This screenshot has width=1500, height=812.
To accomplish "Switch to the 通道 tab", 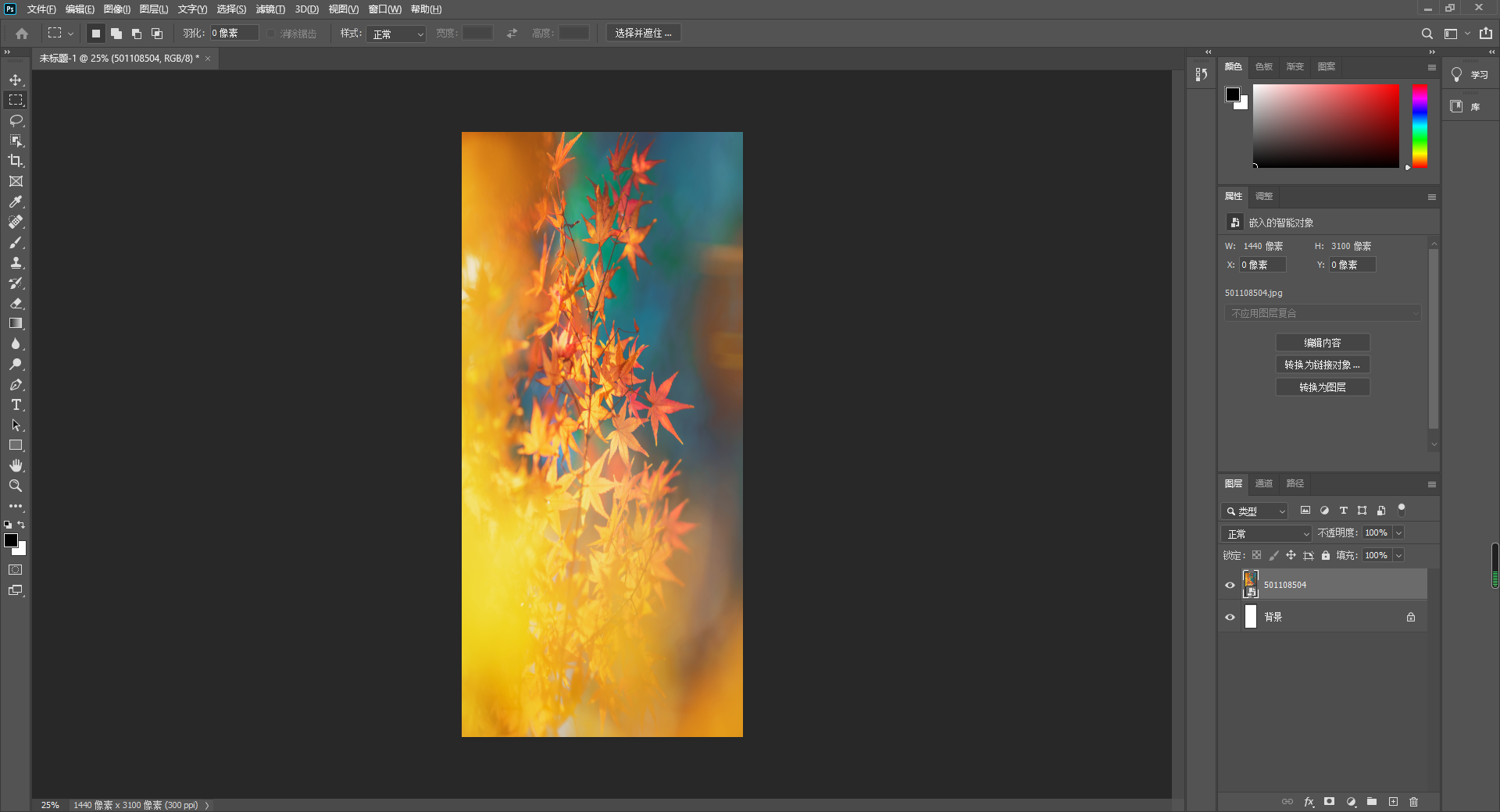I will [x=1264, y=483].
